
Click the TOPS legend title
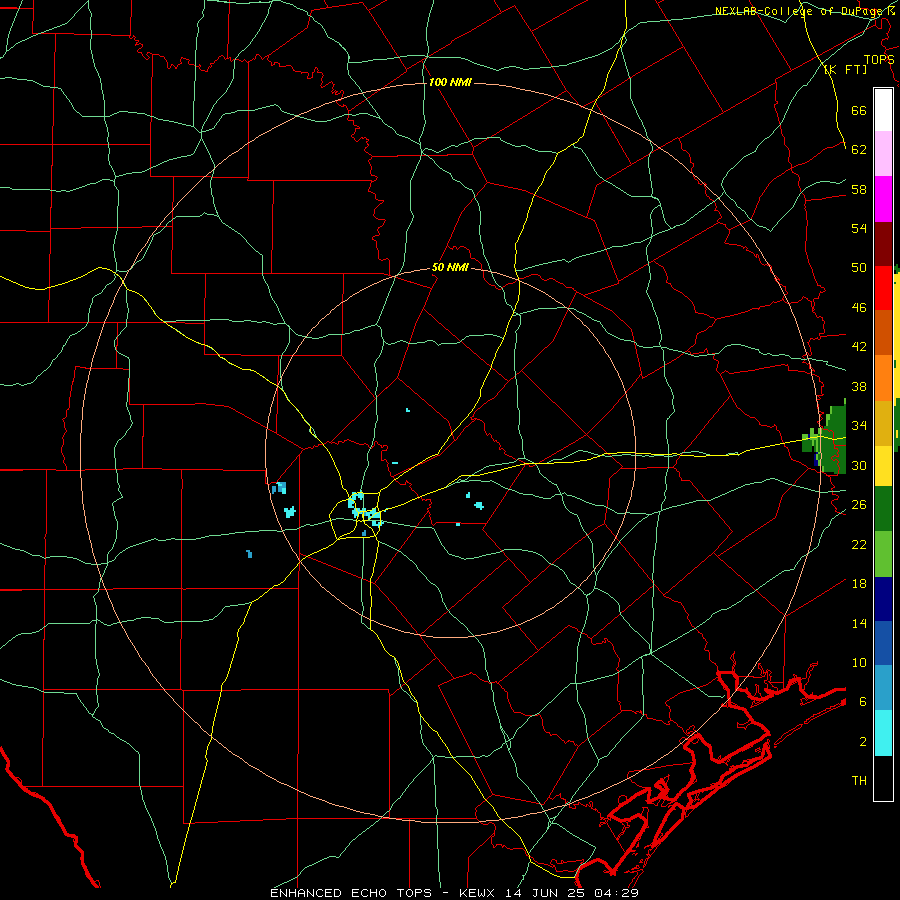879,59
